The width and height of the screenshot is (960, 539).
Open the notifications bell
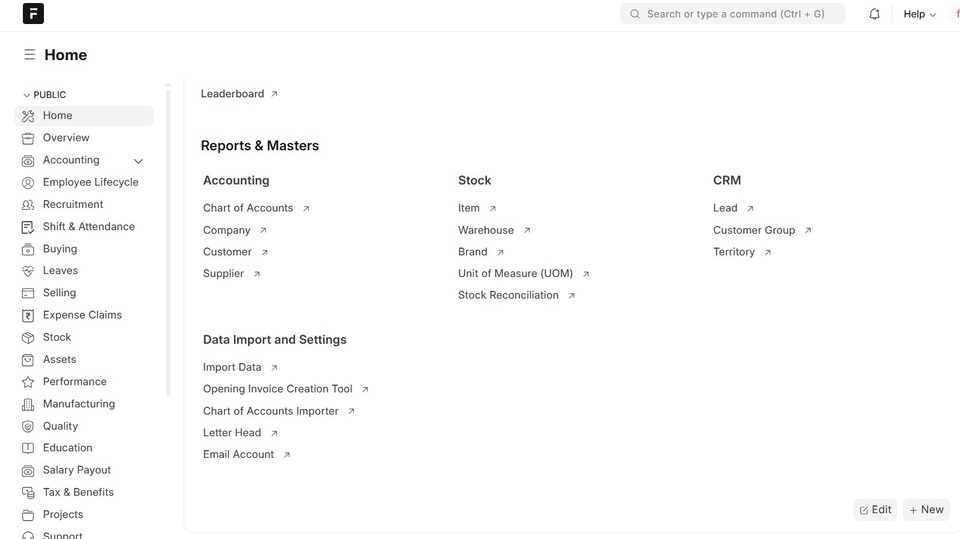pyautogui.click(x=874, y=14)
